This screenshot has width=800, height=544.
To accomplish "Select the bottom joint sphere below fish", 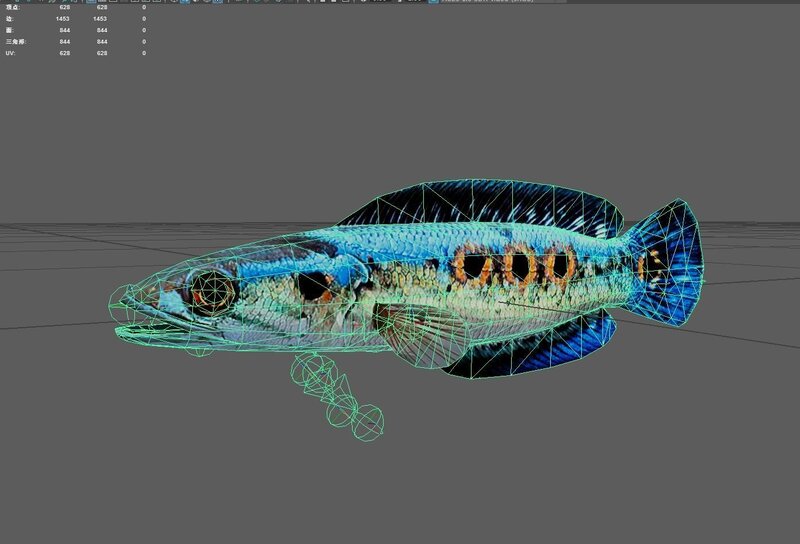I will pyautogui.click(x=366, y=422).
